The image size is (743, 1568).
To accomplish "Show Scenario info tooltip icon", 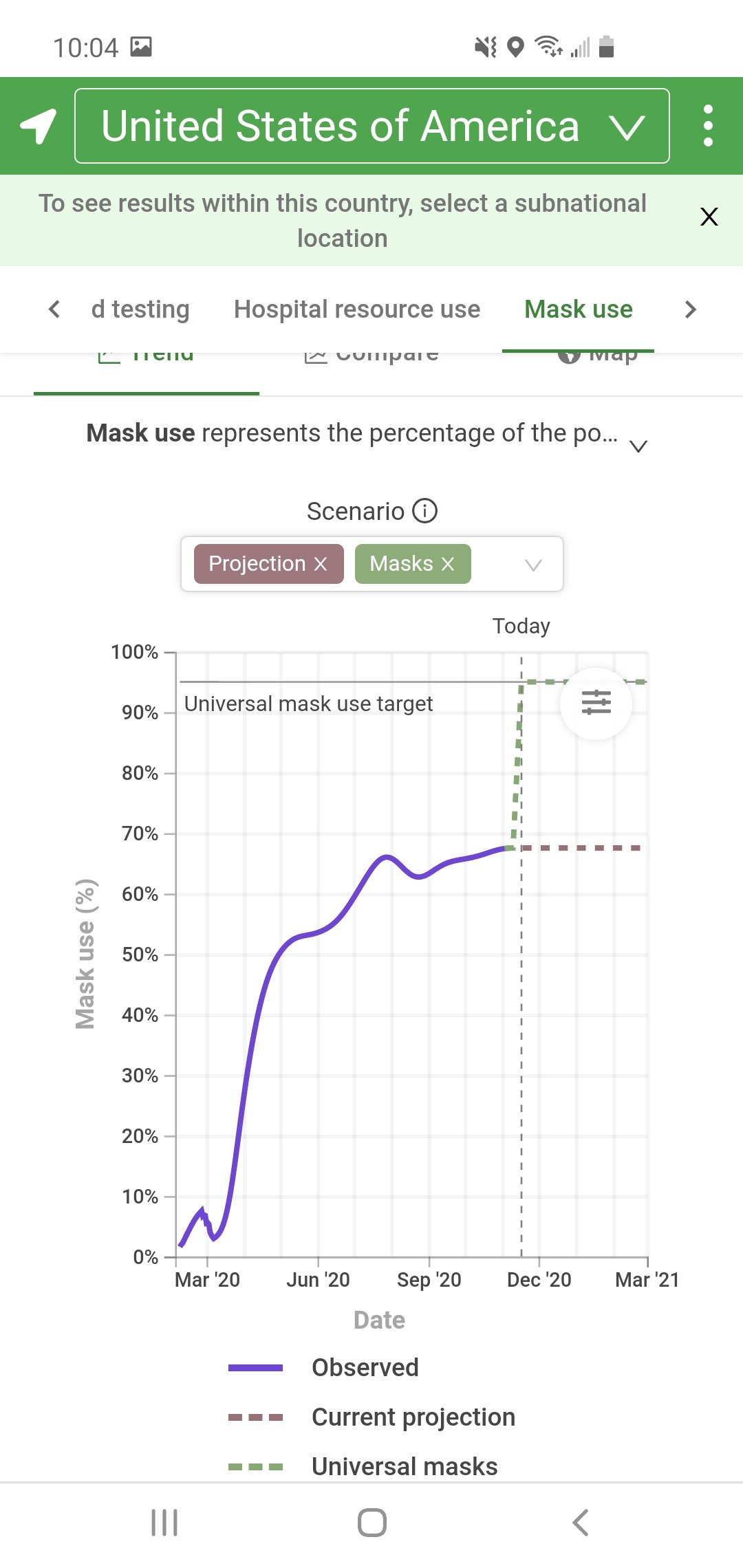I will (x=424, y=511).
